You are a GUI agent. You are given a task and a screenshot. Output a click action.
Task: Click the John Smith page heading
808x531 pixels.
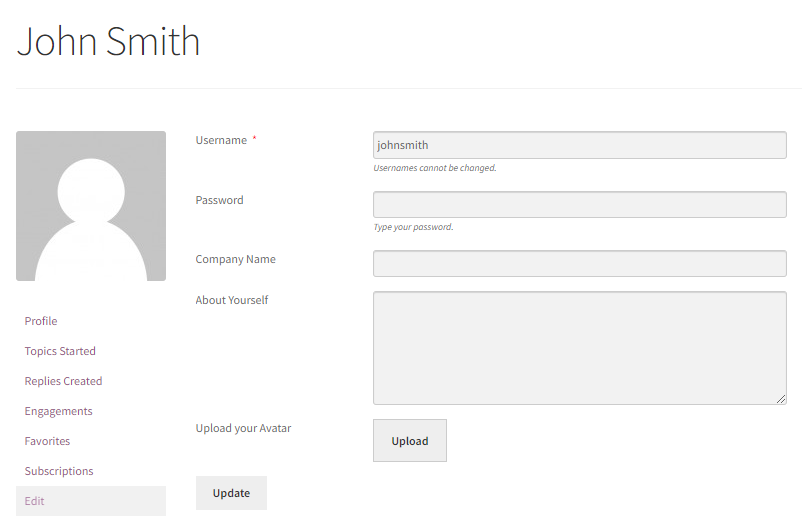tap(108, 41)
